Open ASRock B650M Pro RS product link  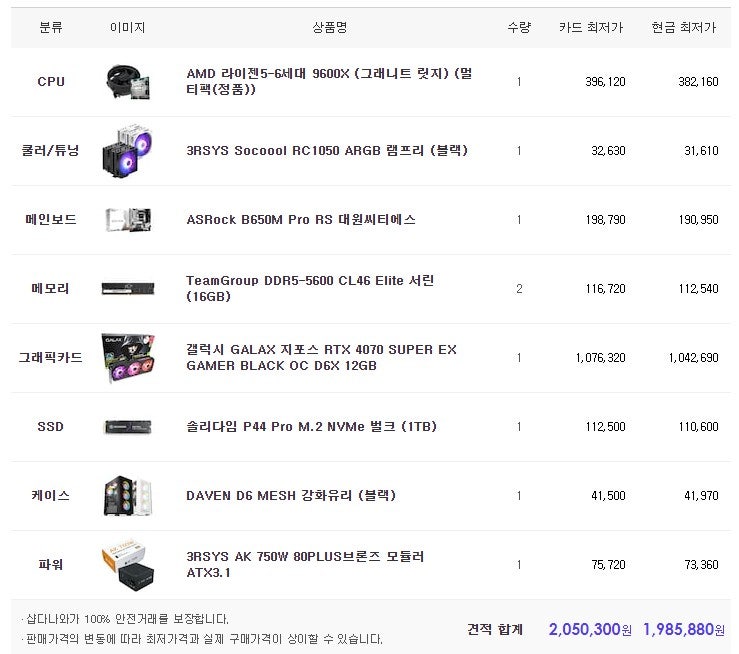tap(301, 220)
